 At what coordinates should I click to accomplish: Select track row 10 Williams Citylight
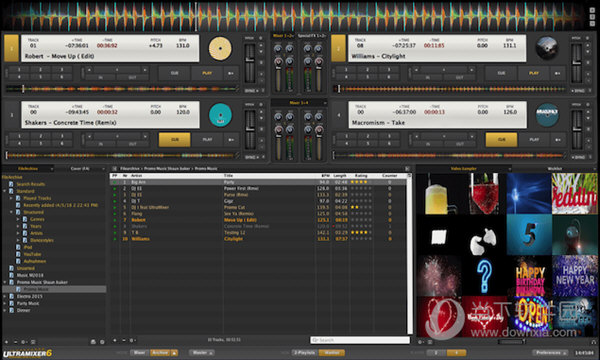258,239
